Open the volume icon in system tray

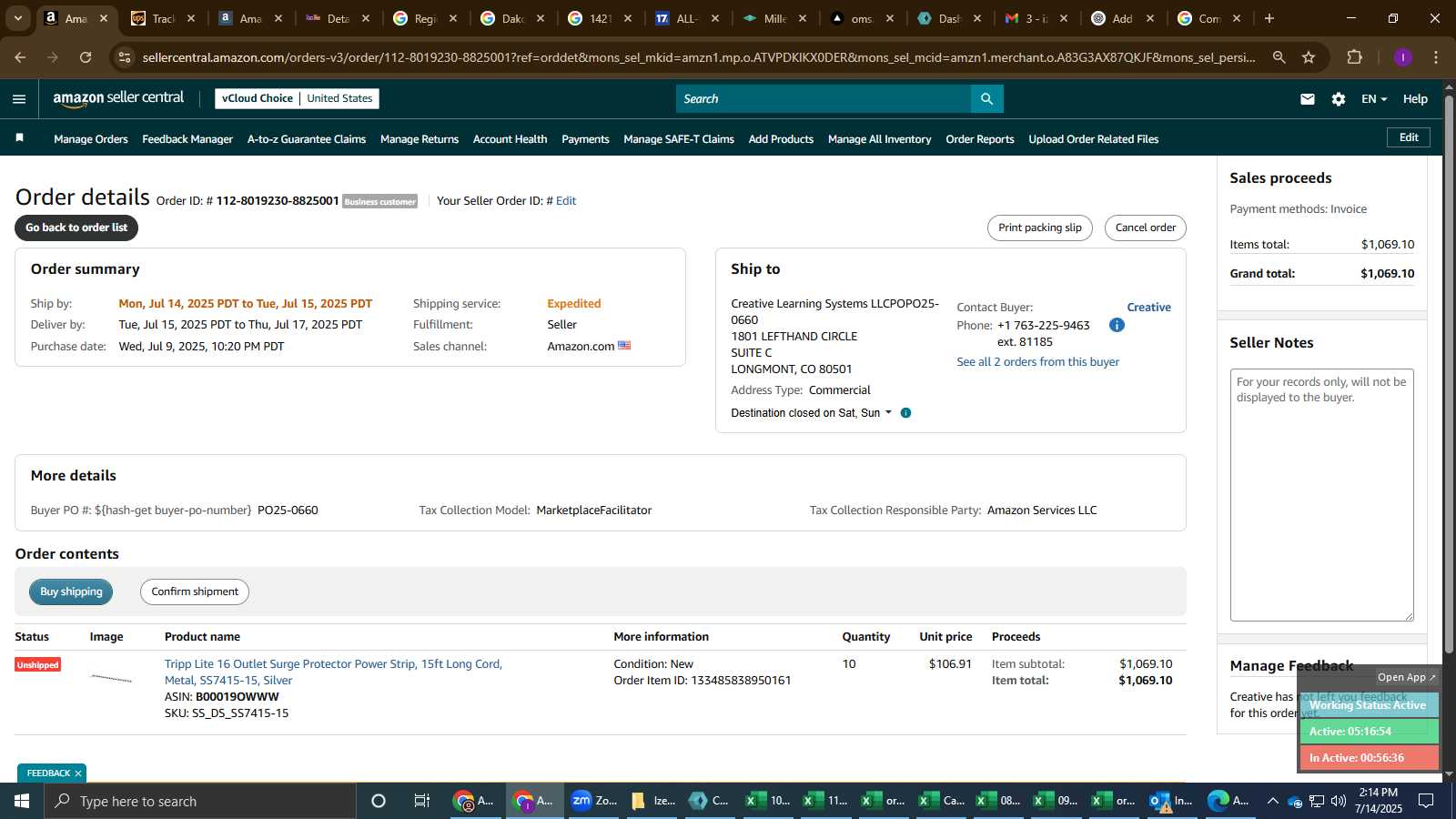click(1339, 801)
